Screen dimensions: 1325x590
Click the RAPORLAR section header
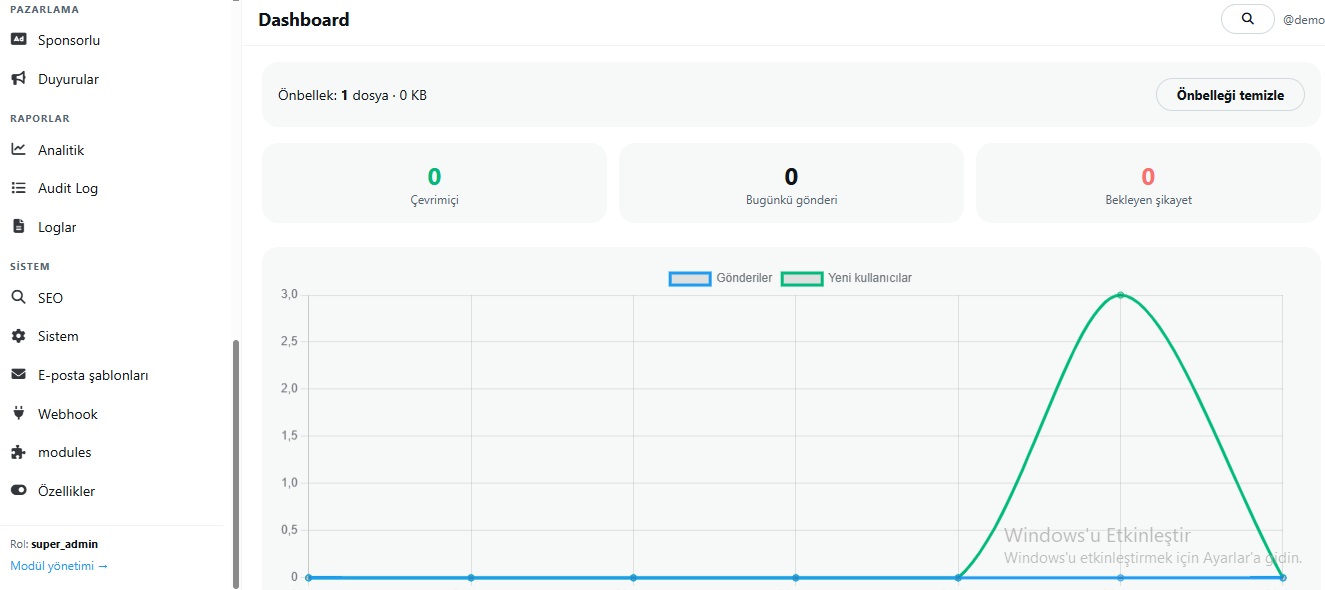click(40, 118)
